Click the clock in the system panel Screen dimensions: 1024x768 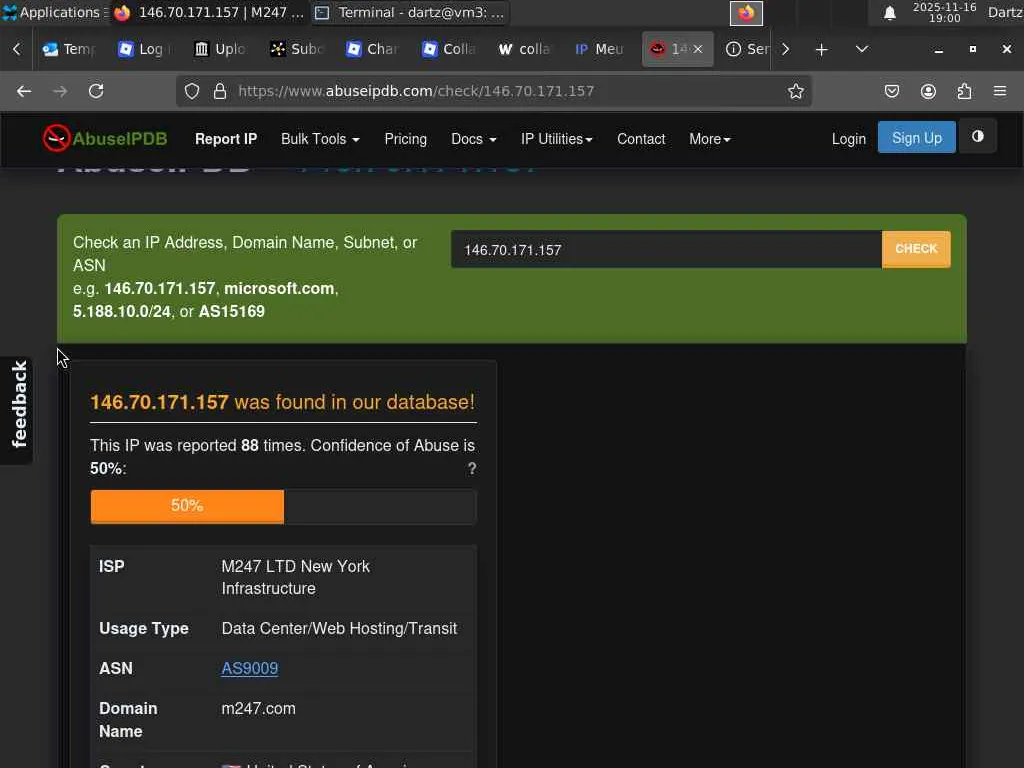[944, 12]
